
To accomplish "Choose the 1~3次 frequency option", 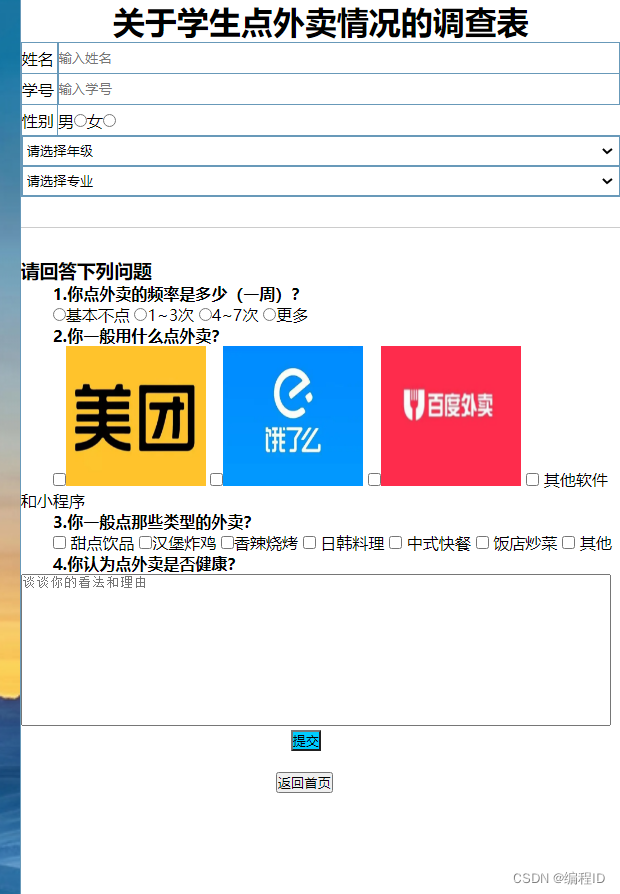I will click(140, 315).
